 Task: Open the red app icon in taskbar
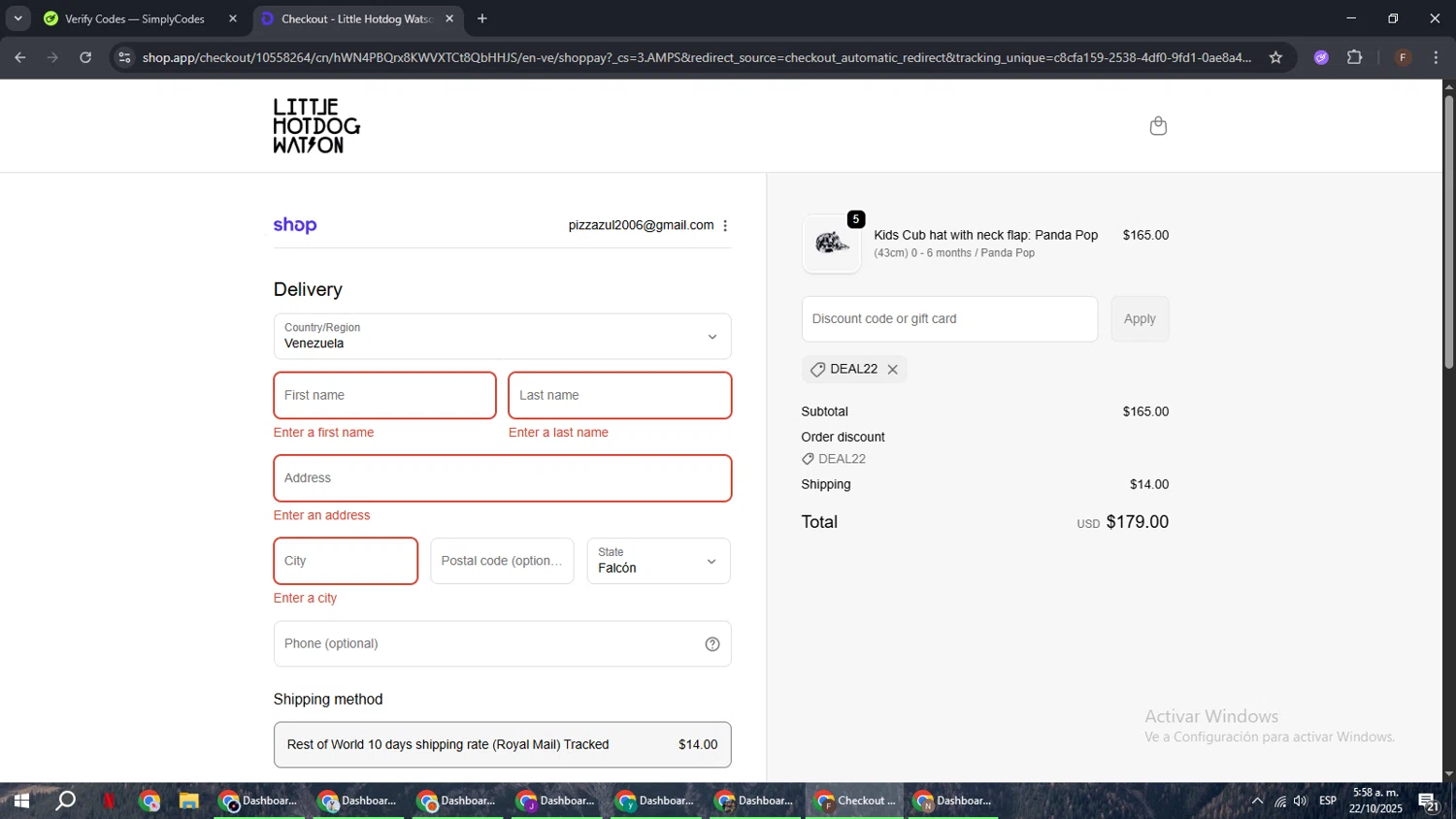pos(110,802)
